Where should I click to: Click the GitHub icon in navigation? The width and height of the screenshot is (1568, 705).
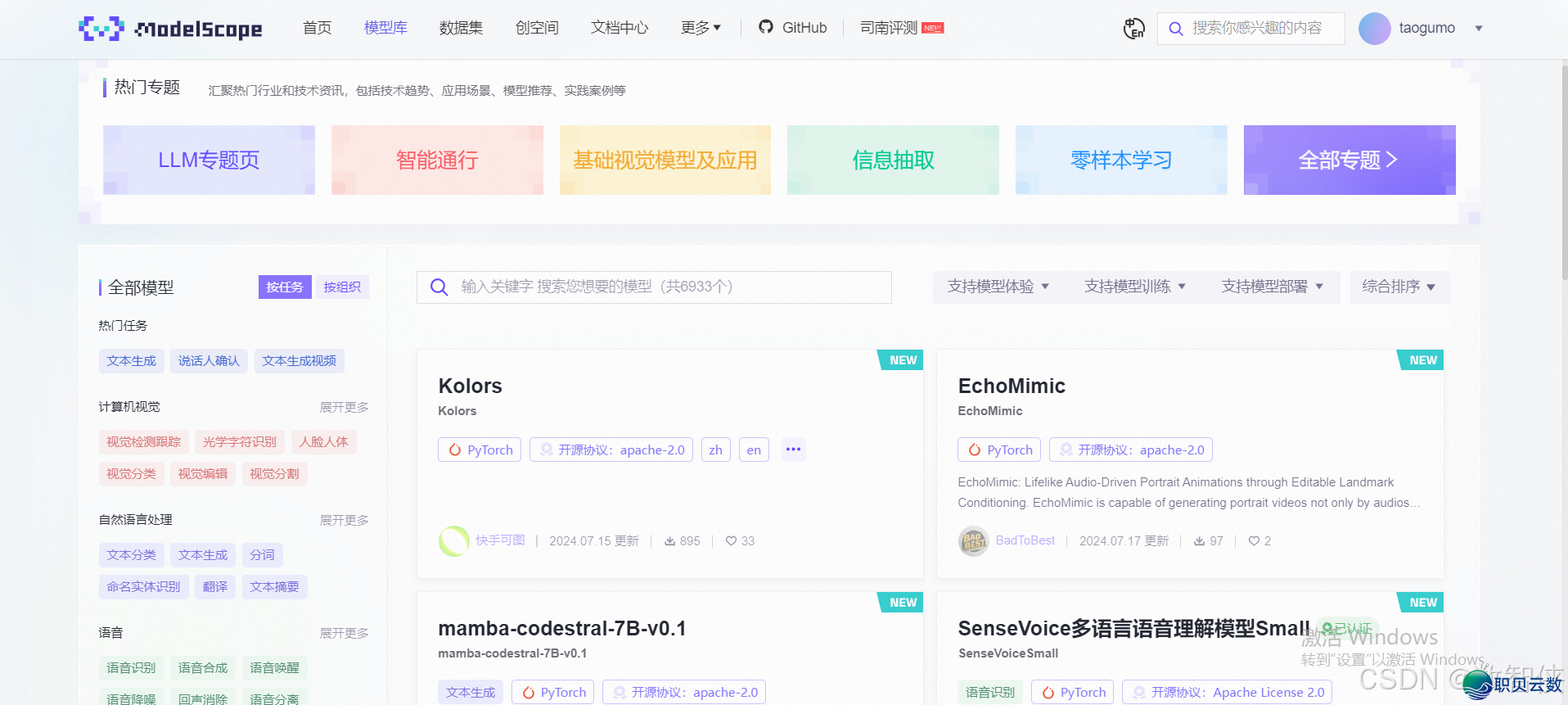point(766,27)
